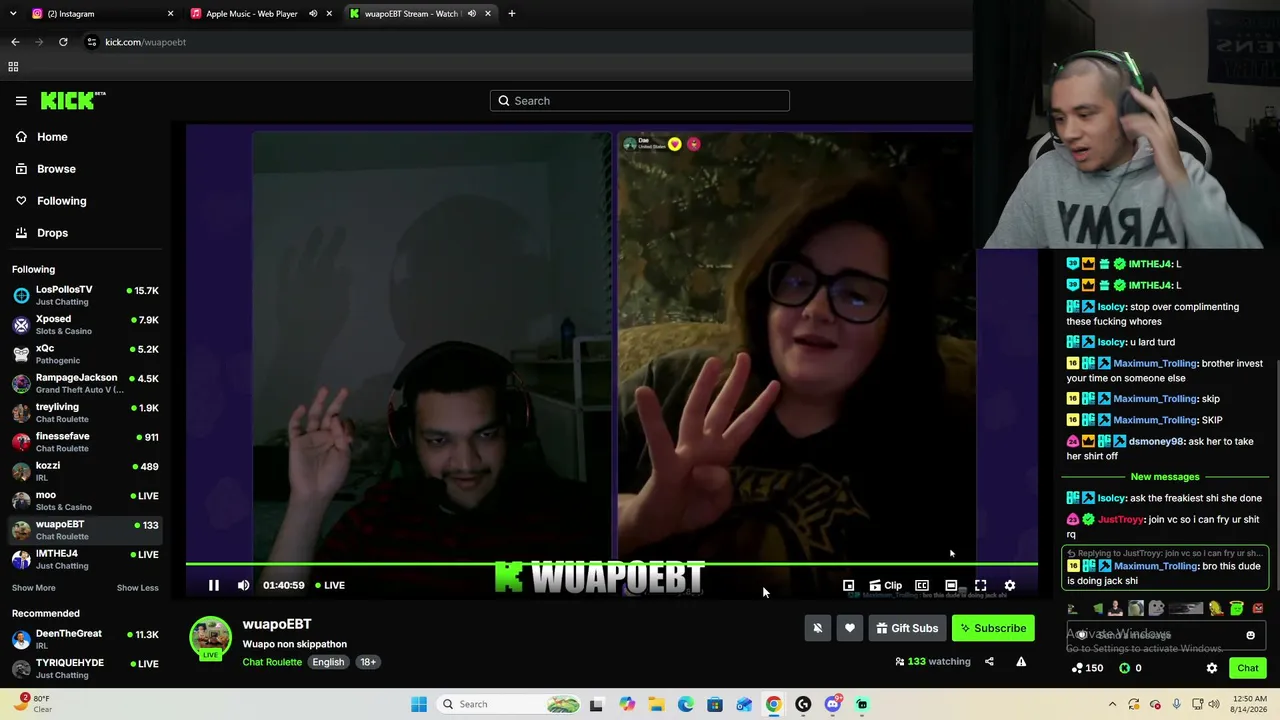Screen dimensions: 1280x720
Task: Subscribe to wuapoEBT
Action: coord(993,628)
